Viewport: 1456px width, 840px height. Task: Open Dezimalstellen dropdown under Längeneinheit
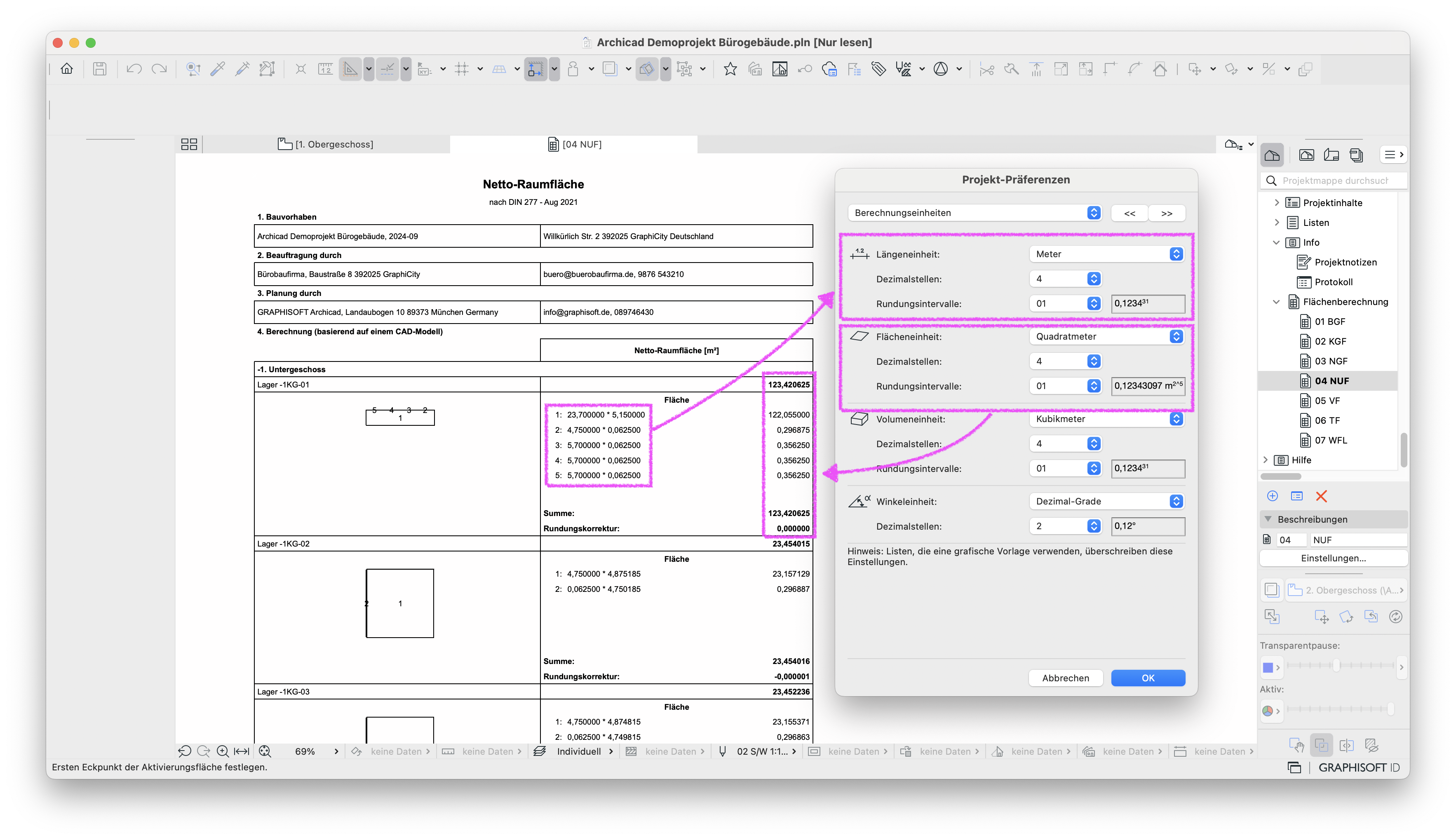click(1066, 279)
